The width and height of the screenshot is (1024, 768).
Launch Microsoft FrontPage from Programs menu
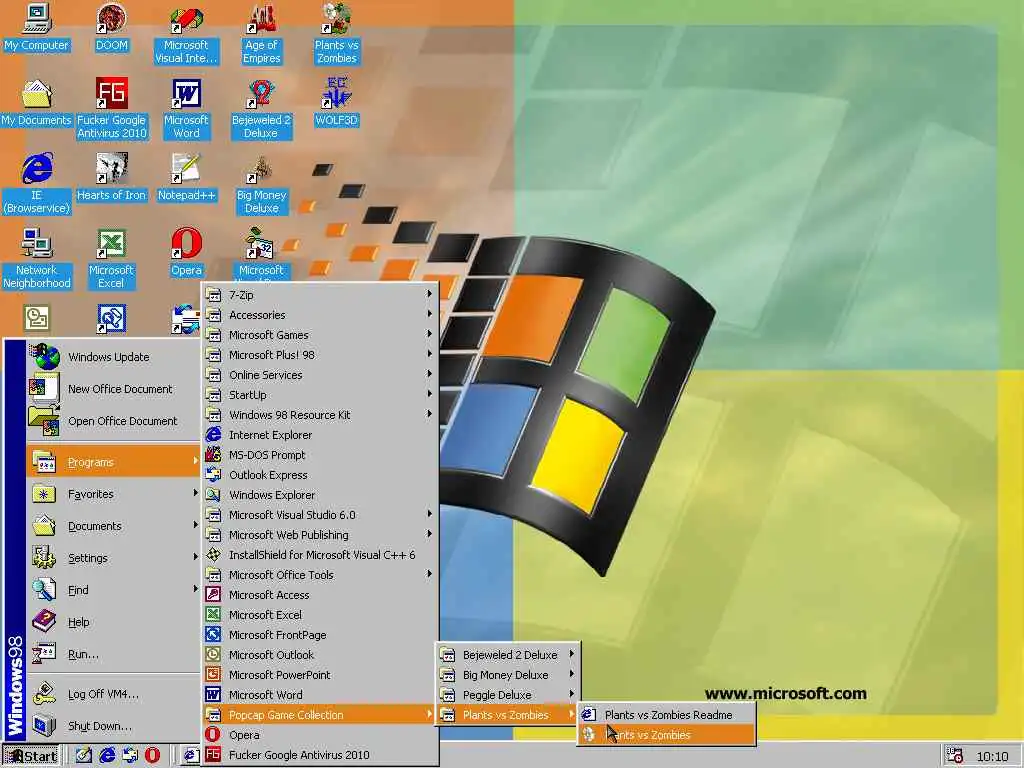coord(319,635)
